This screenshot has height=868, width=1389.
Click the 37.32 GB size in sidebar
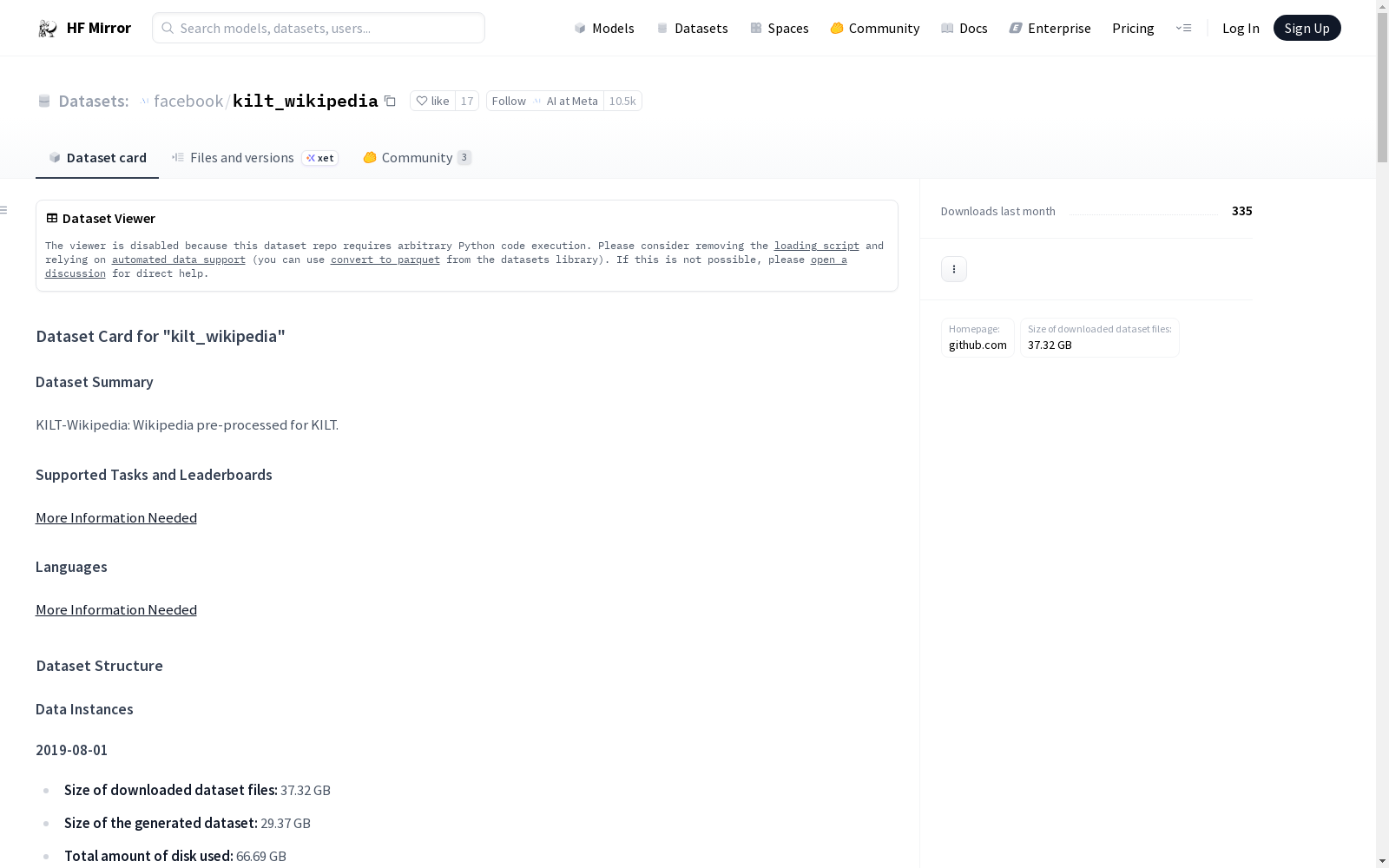(x=1050, y=345)
